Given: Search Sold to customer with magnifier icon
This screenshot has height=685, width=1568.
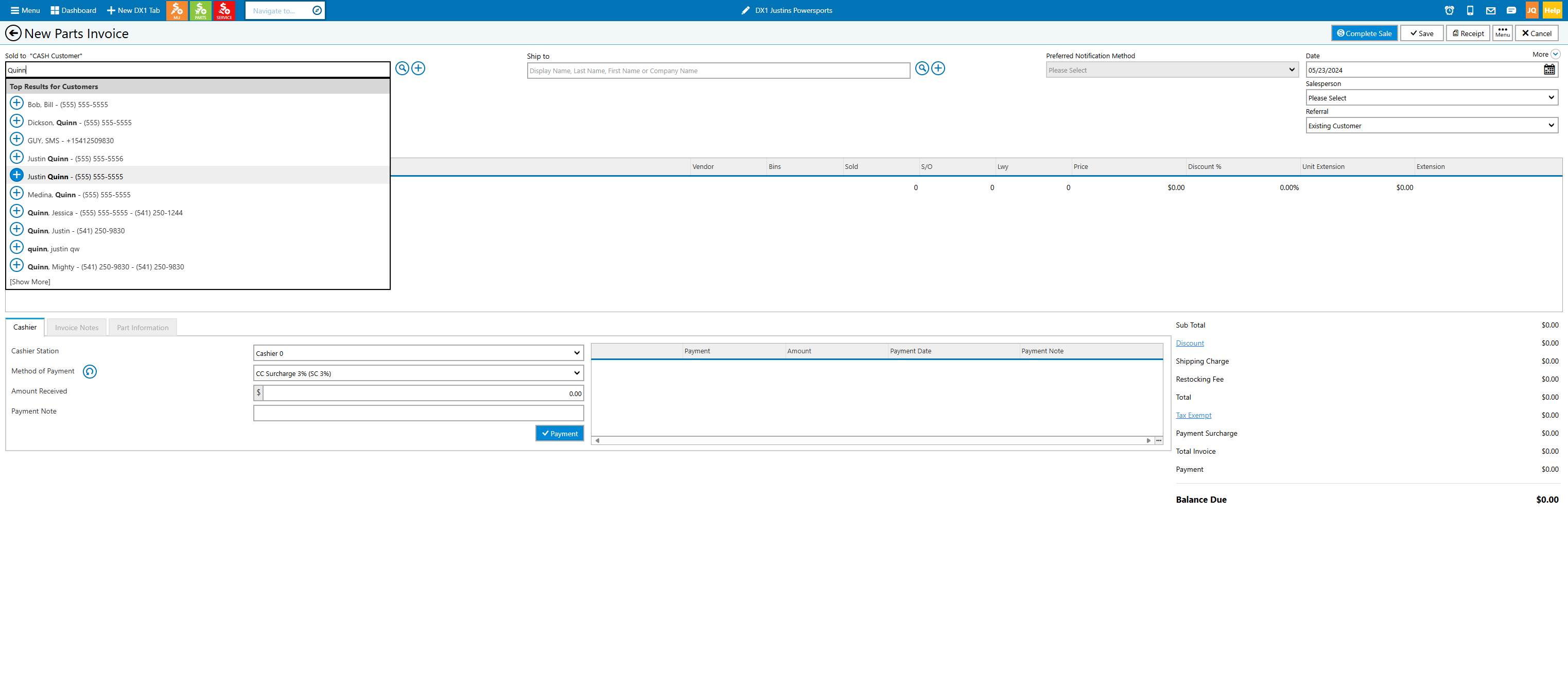Looking at the screenshot, I should pos(403,68).
